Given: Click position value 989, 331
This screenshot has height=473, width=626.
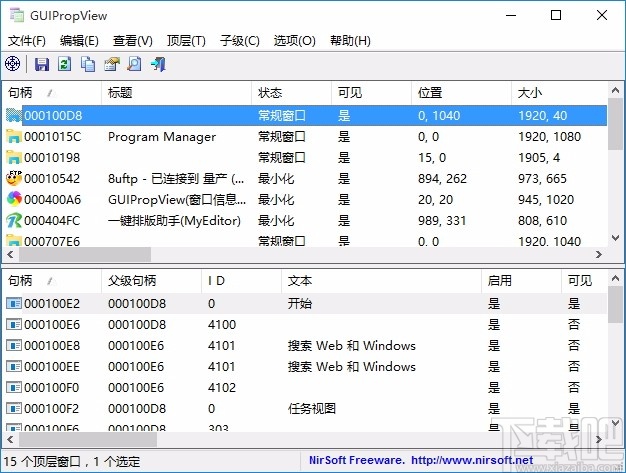Looking at the screenshot, I should [442, 220].
